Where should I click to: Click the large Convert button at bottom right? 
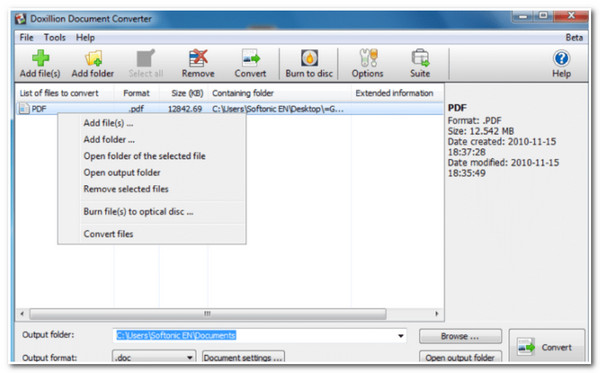coord(547,346)
